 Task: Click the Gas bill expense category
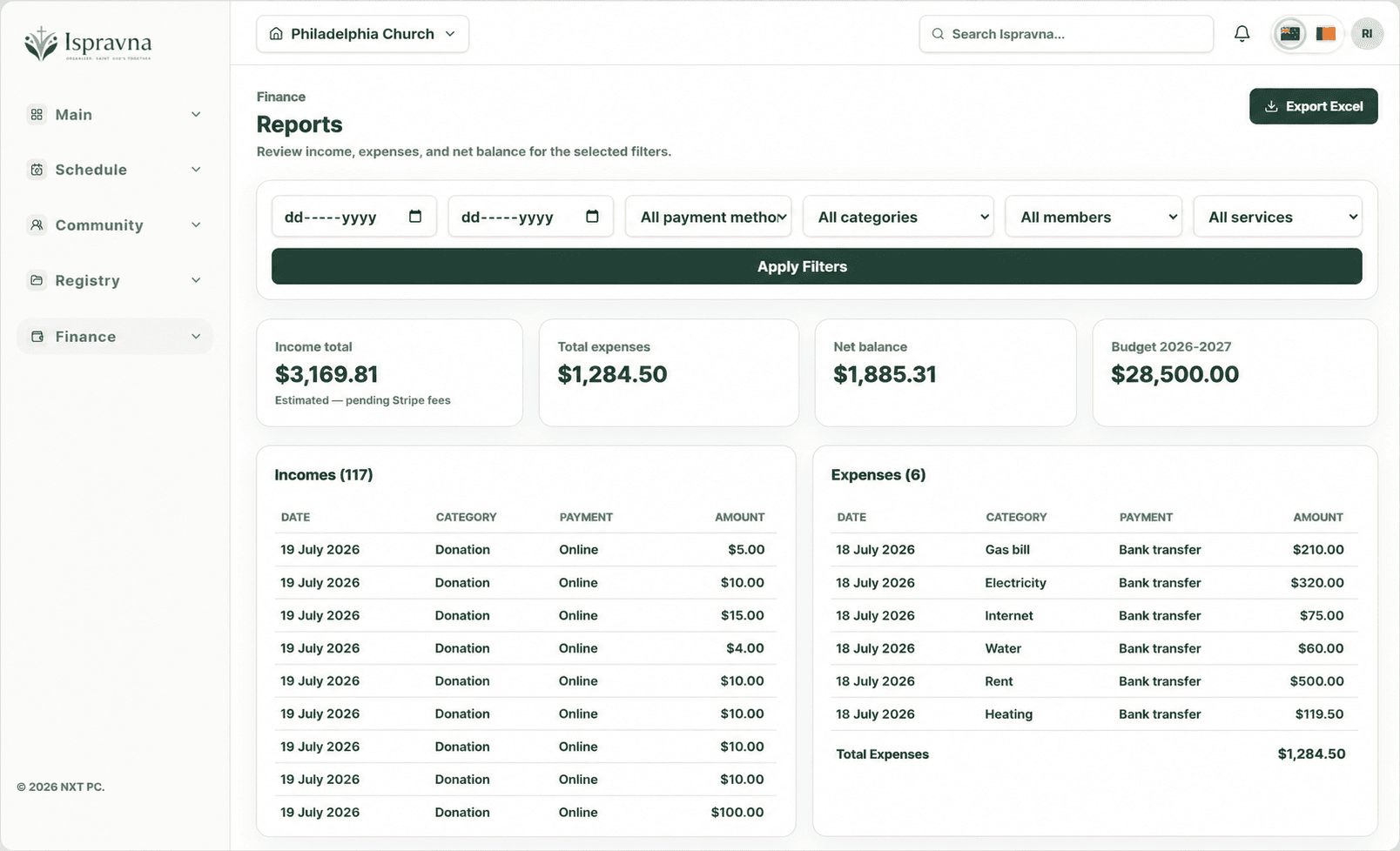tap(1007, 550)
